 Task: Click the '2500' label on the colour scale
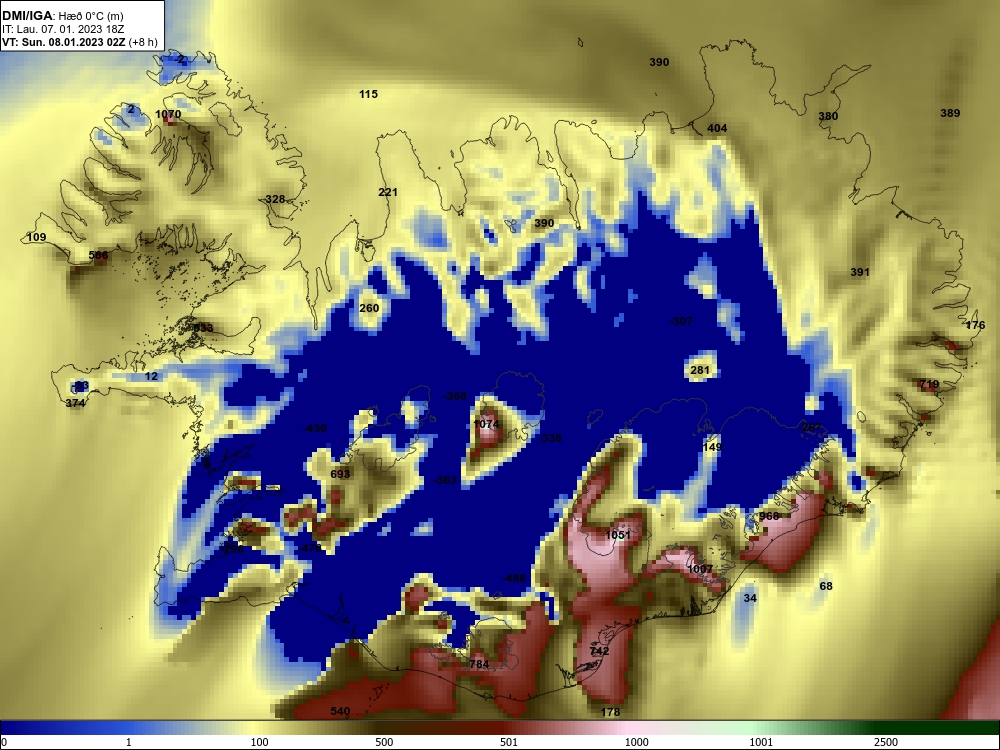point(886,742)
